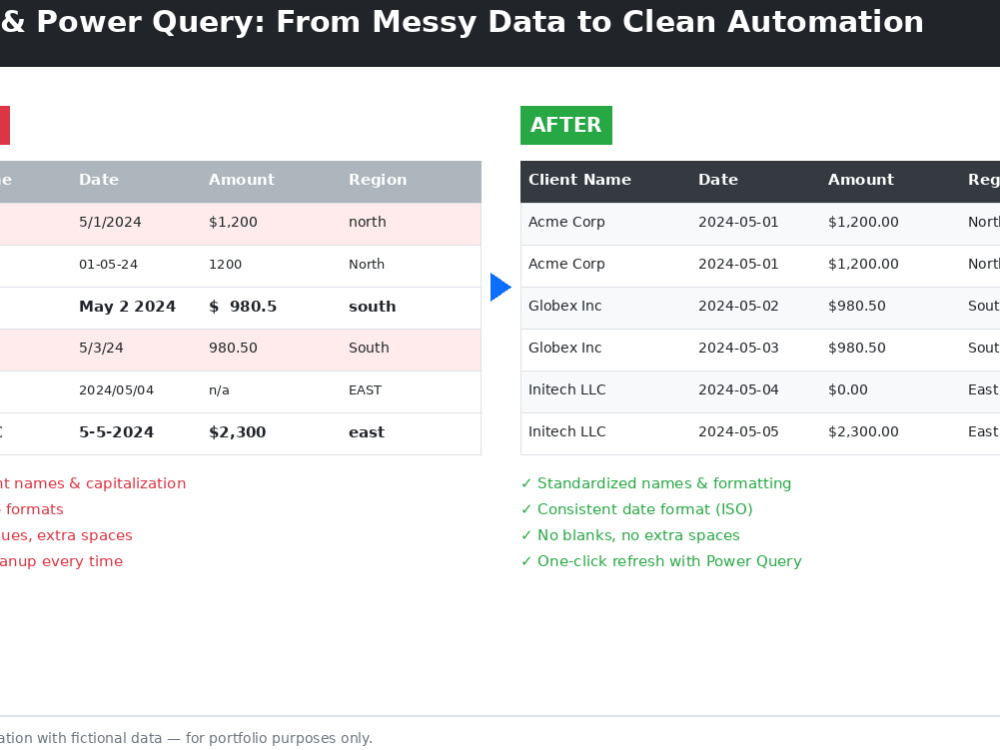Viewport: 1000px width, 750px height.
Task: Click the 1200 amount cell without a dollar sign
Action: pos(225,264)
